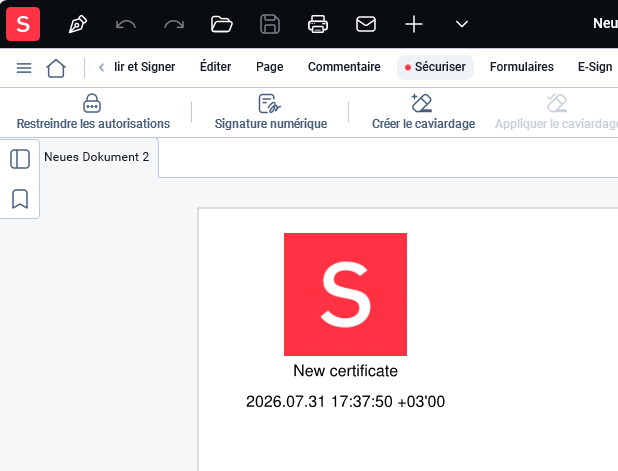
Task: Switch to the Page tab
Action: (270, 67)
